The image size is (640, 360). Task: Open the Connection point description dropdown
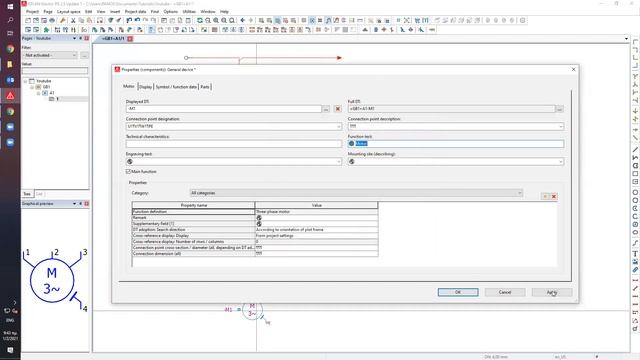(x=560, y=127)
